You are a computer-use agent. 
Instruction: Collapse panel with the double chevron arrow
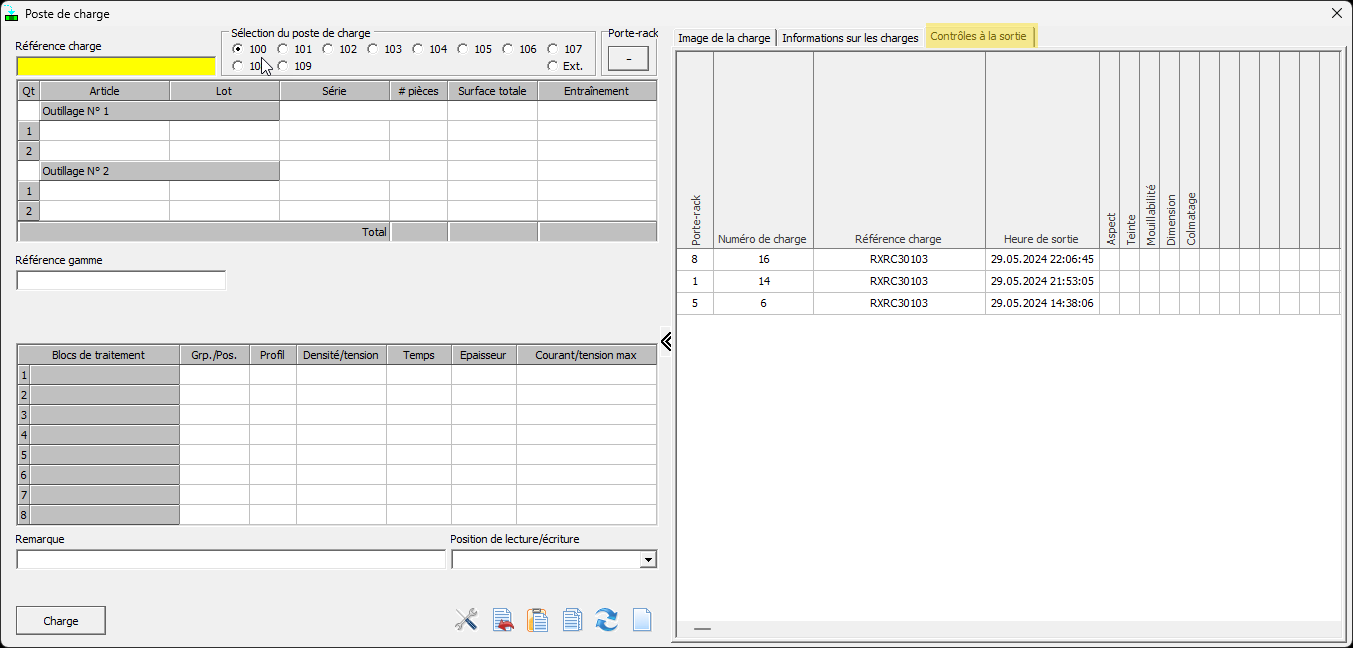(x=666, y=342)
